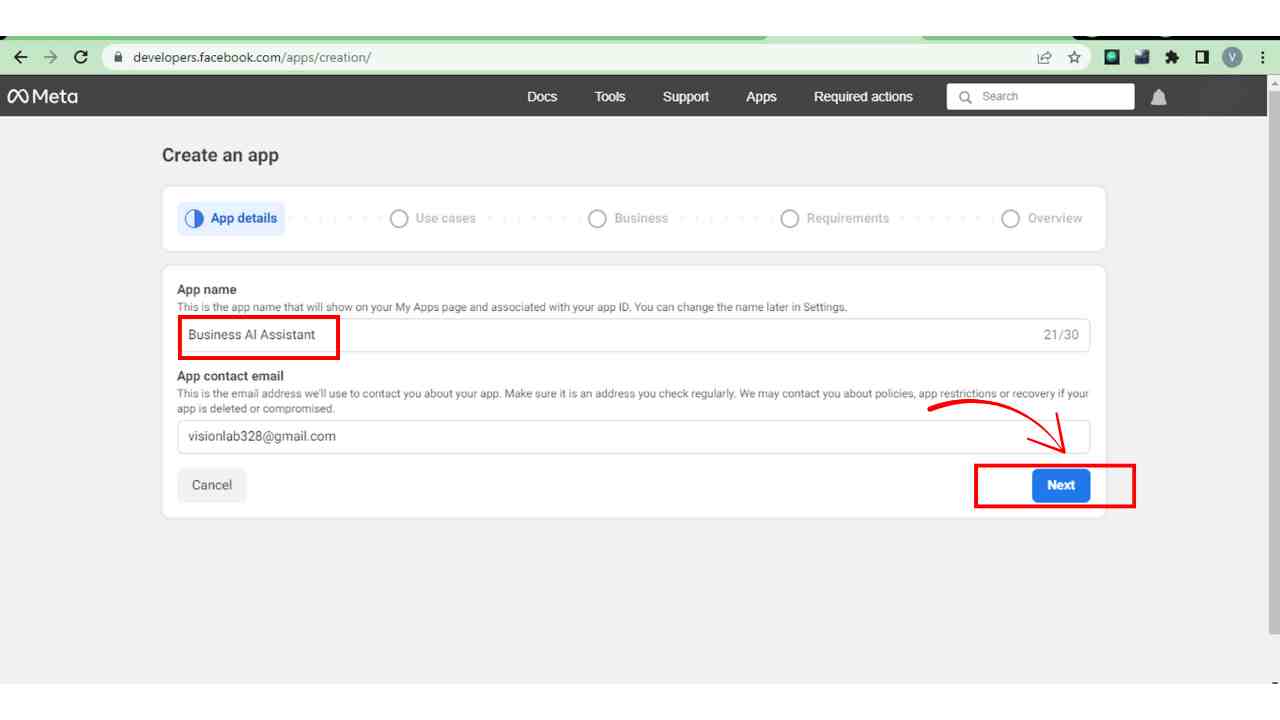1280x720 pixels.
Task: Open the Docs menu
Action: pos(542,97)
